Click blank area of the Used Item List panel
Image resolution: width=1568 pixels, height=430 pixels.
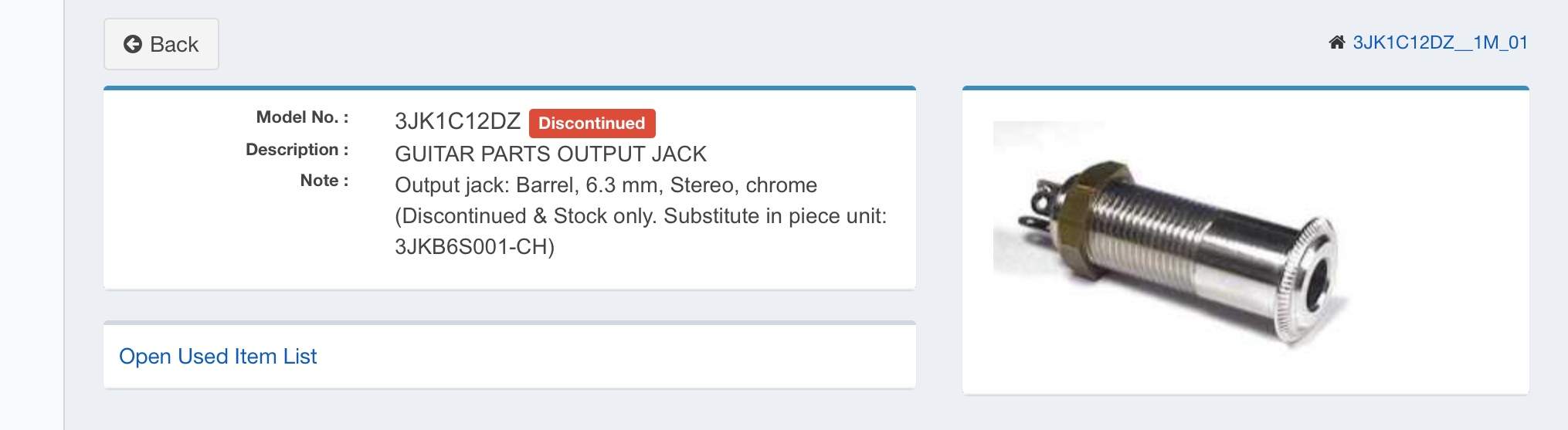point(618,356)
